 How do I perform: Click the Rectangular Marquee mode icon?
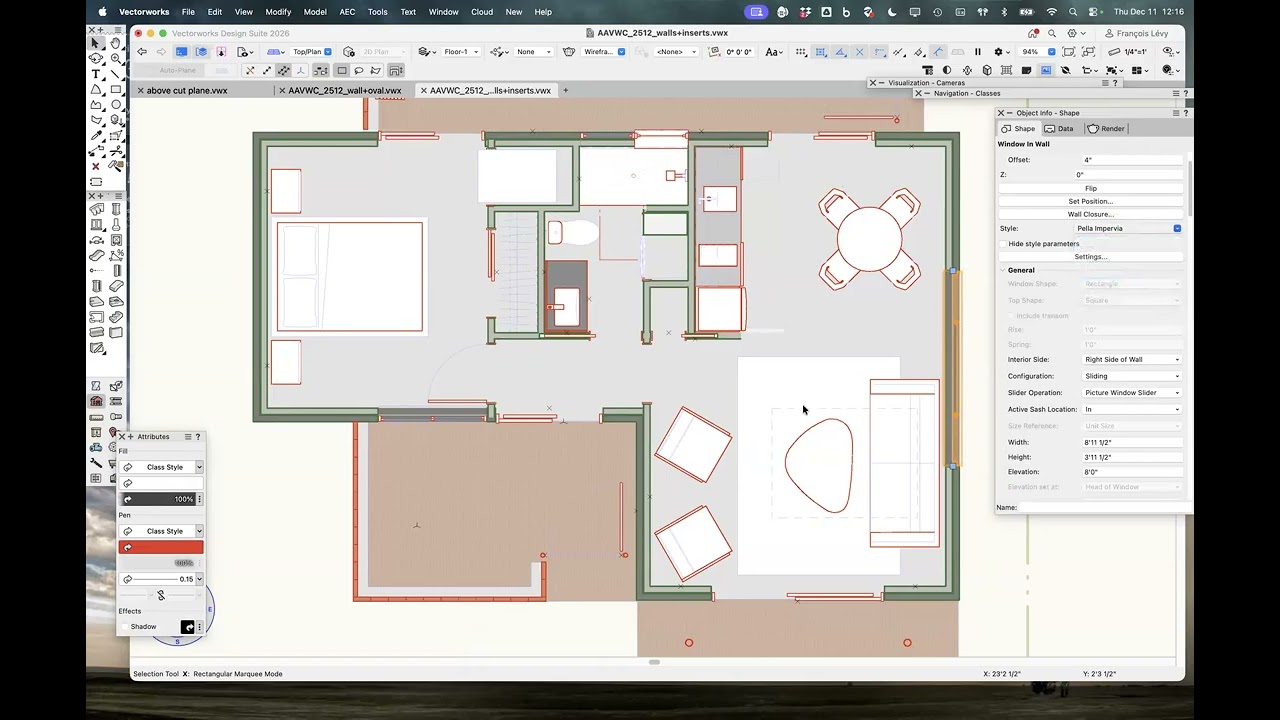(x=342, y=70)
